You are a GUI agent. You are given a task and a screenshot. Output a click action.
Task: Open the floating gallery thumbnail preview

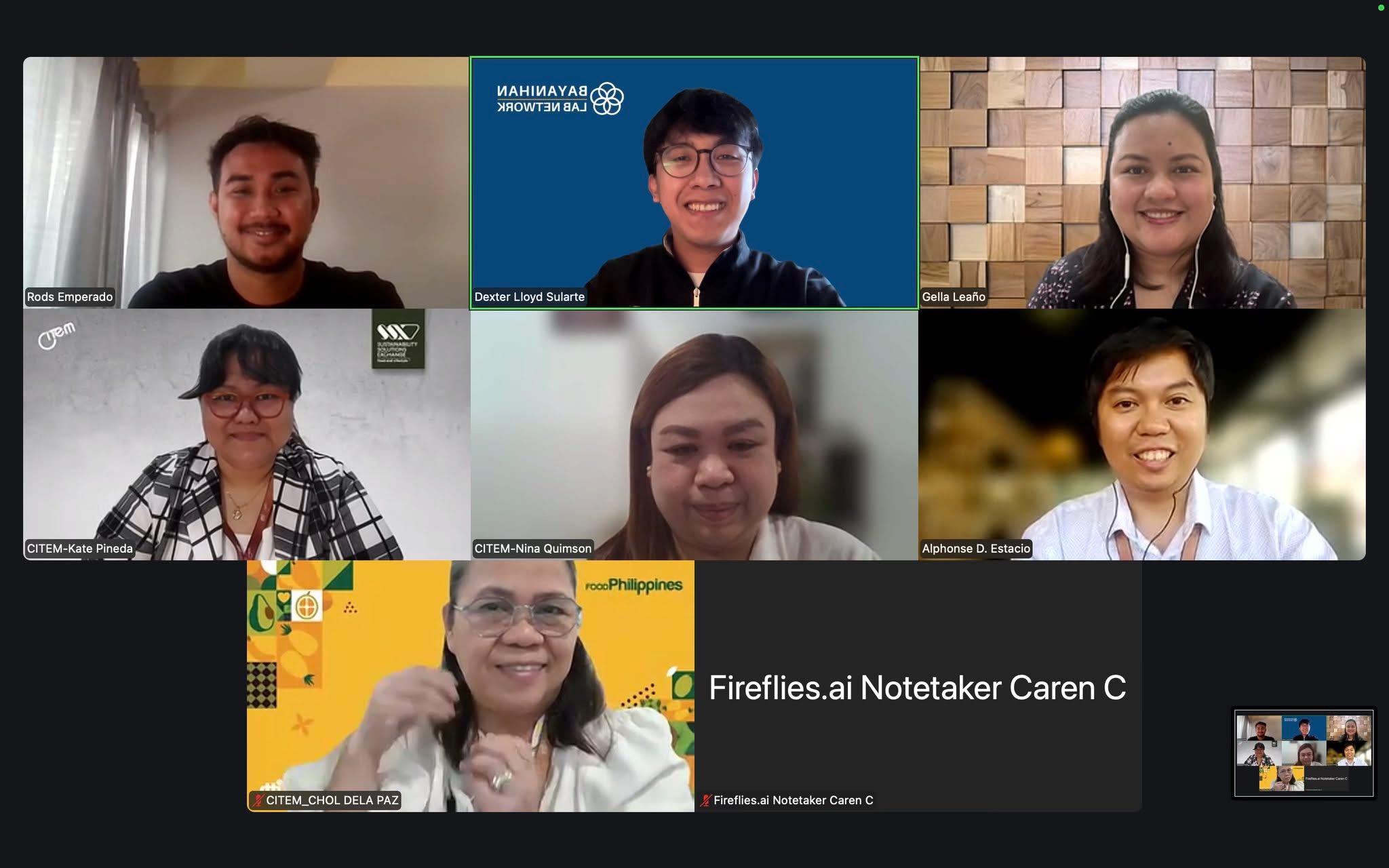pos(1304,753)
